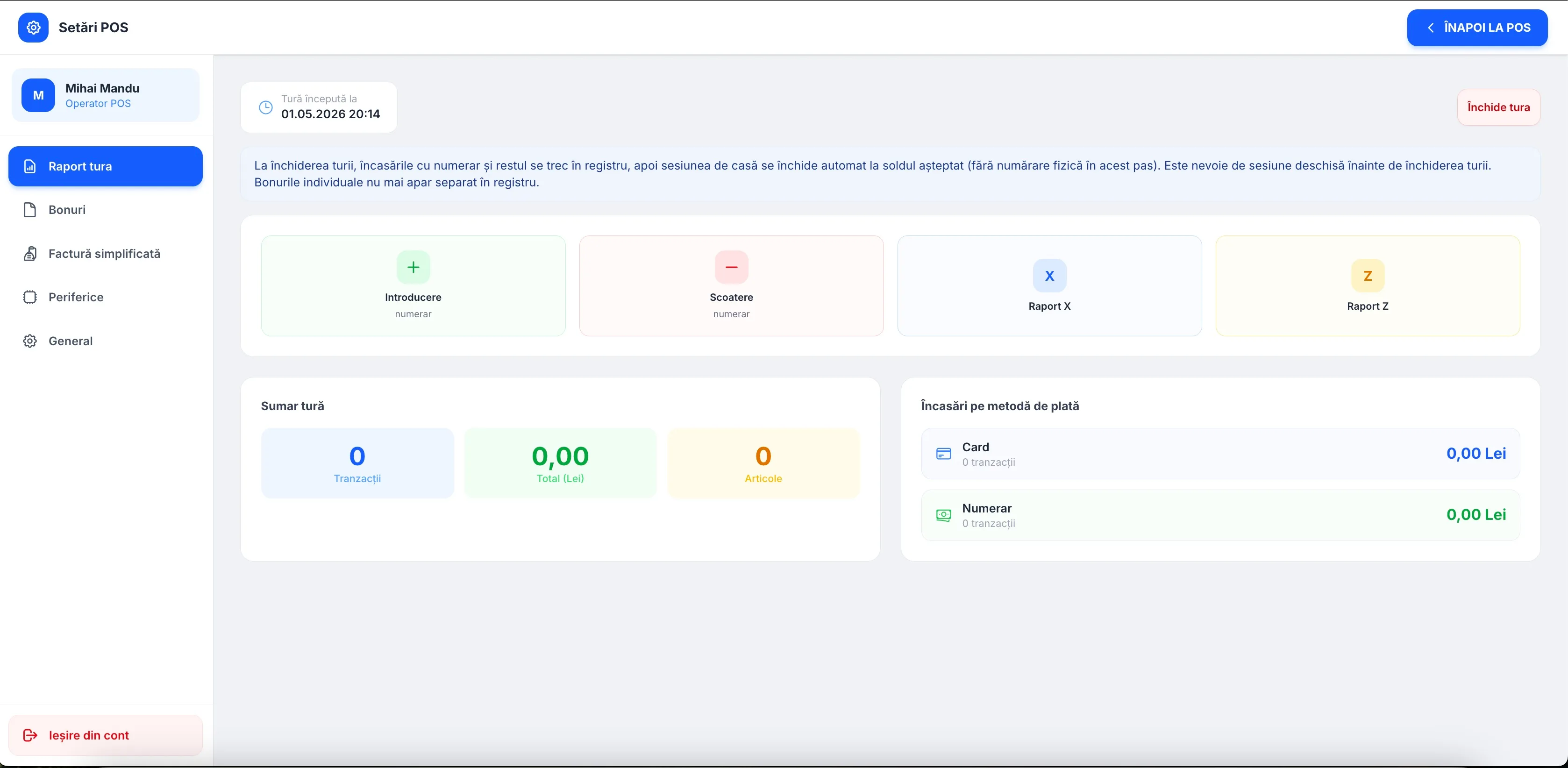
Task: Select the Tranzacții summary tile
Action: (357, 463)
